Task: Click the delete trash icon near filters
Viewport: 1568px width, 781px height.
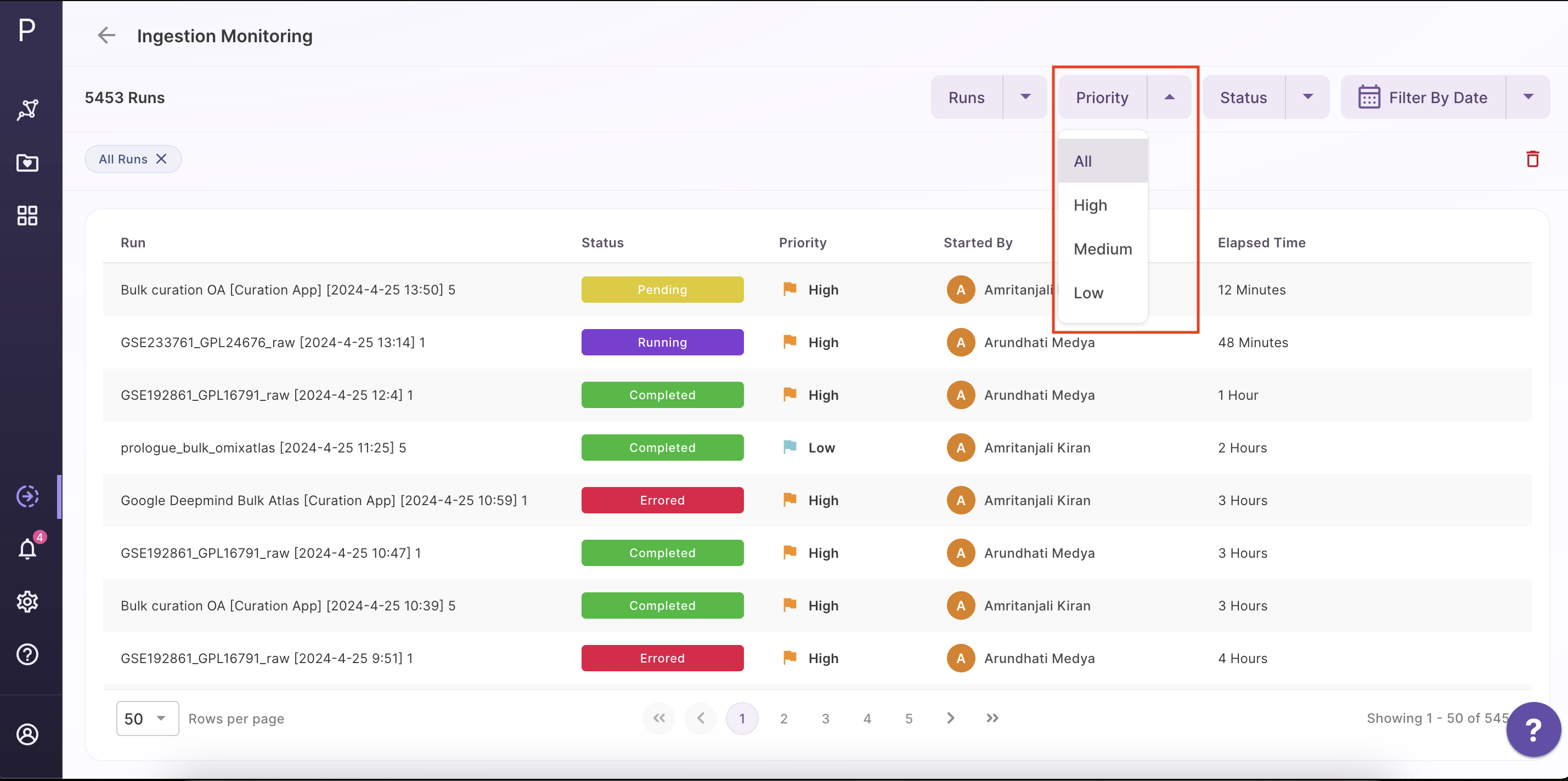Action: [1533, 159]
